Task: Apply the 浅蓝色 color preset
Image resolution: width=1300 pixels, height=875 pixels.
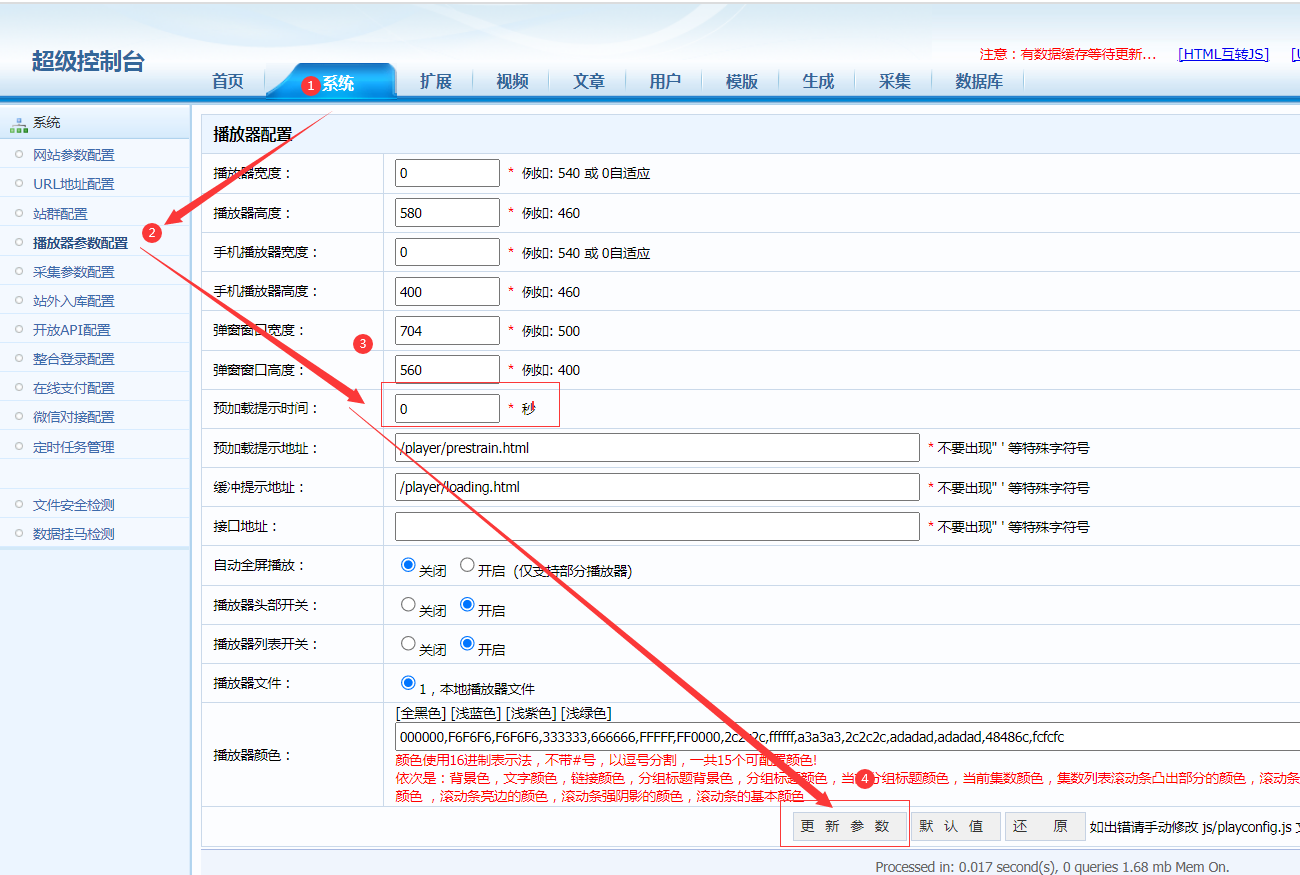Action: coord(476,713)
